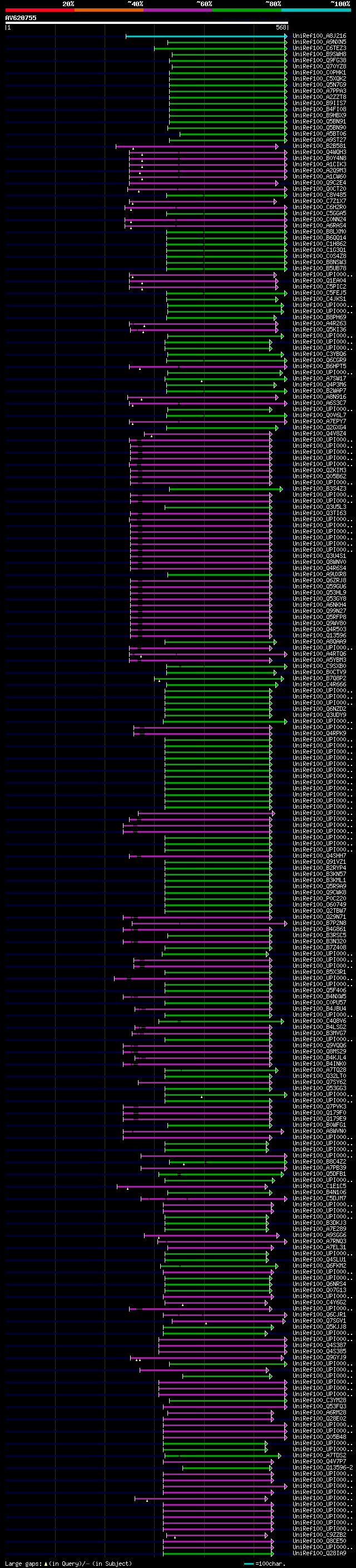This screenshot has height=1568, width=356.
Task: Click the UniRef100_C3YBQ6 label
Action: 319,354
